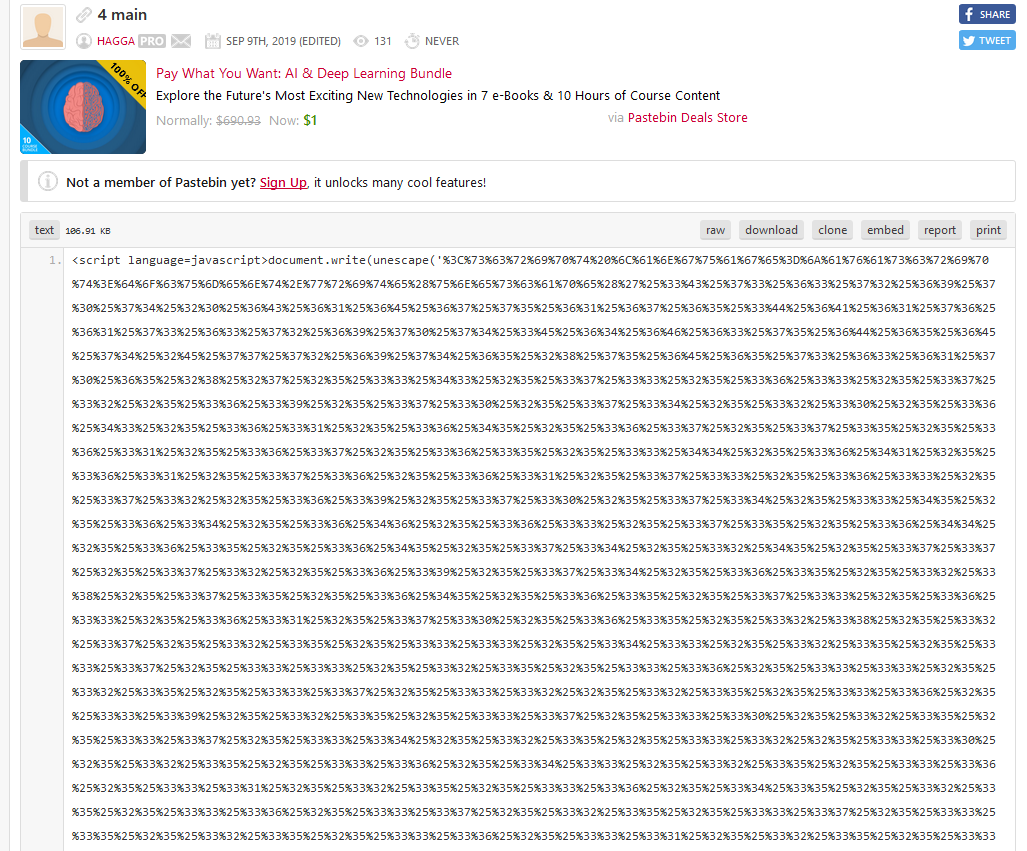Click the PRO badge next to HAGGA

152,41
